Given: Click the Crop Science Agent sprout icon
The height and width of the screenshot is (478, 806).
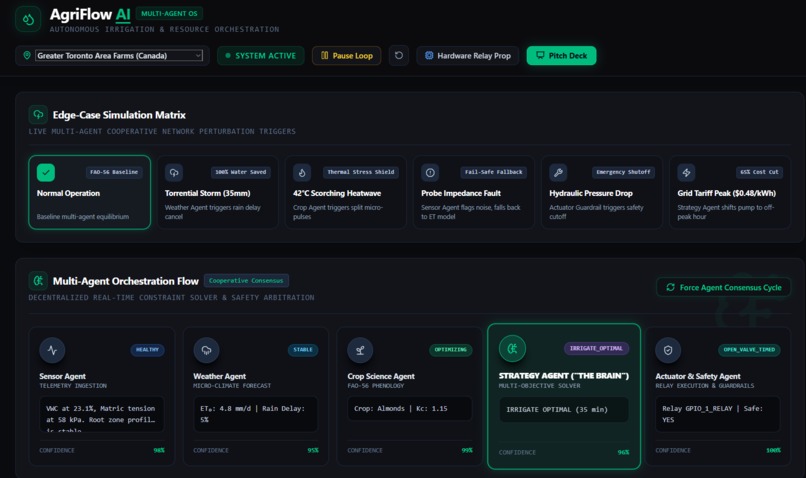Looking at the screenshot, I should pos(360,350).
